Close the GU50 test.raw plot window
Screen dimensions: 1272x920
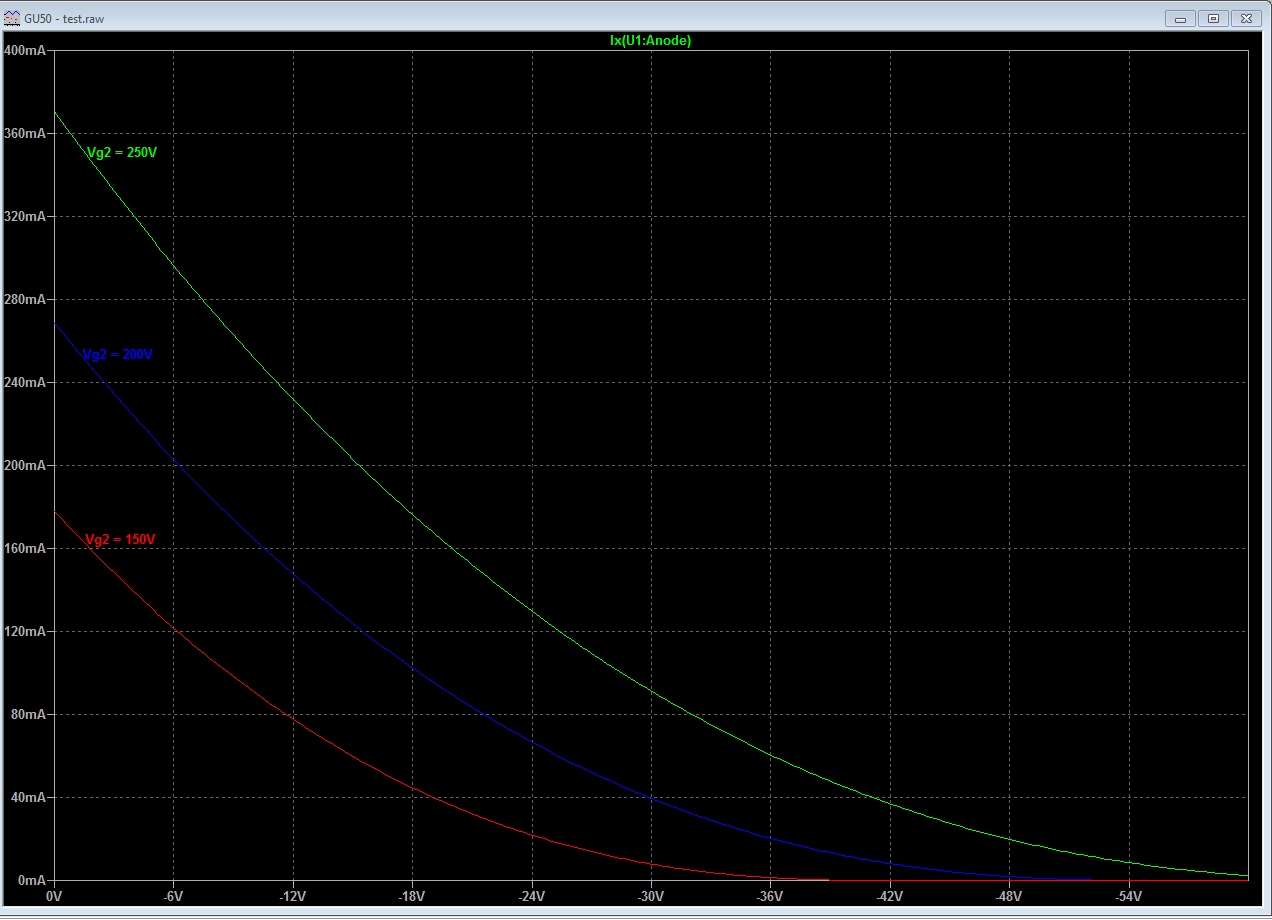click(x=1246, y=18)
